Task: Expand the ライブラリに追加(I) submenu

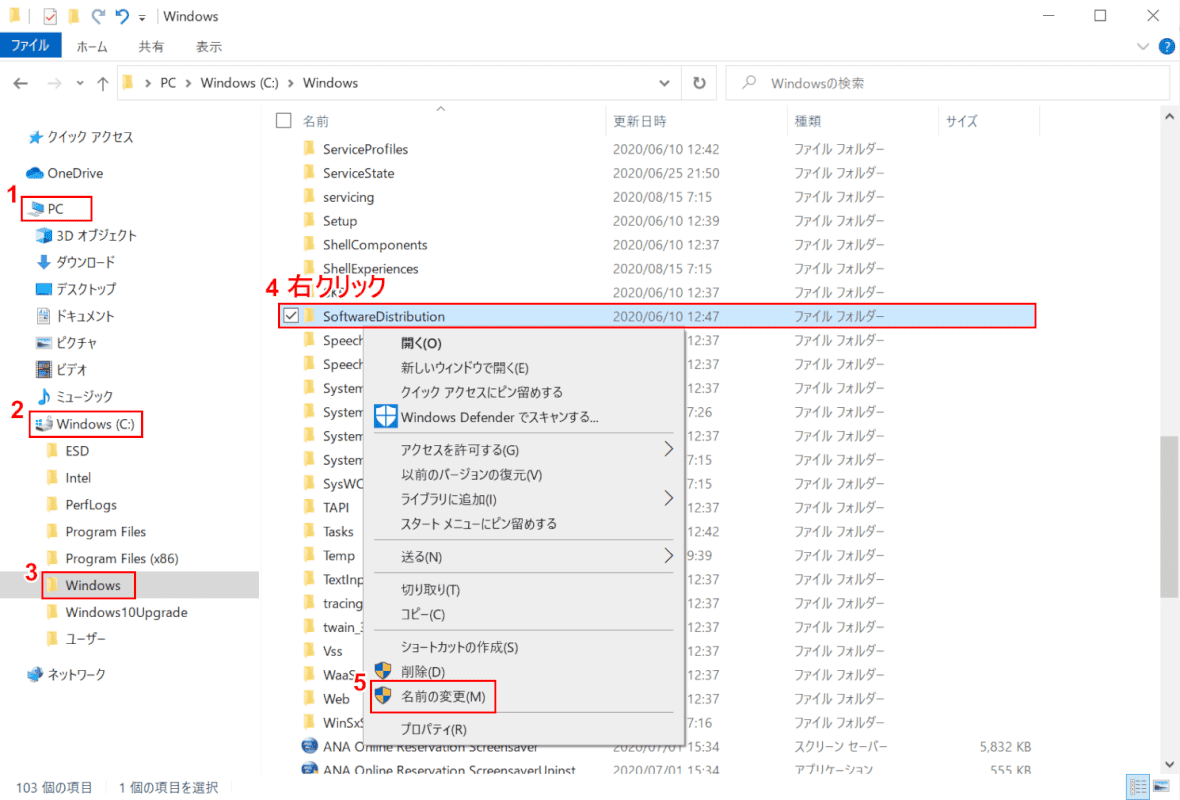Action: click(x=525, y=499)
